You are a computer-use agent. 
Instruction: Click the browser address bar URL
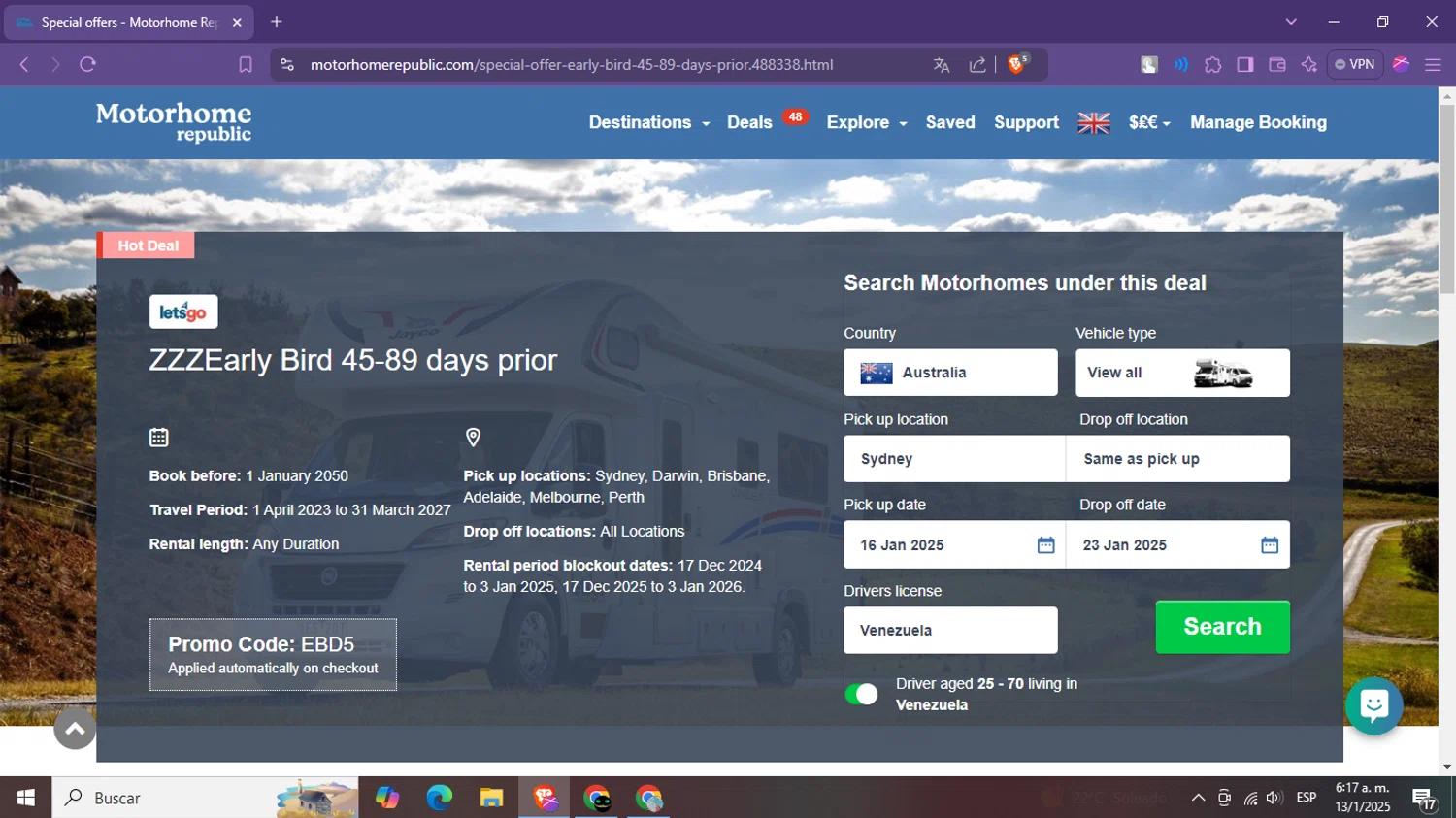pos(572,65)
